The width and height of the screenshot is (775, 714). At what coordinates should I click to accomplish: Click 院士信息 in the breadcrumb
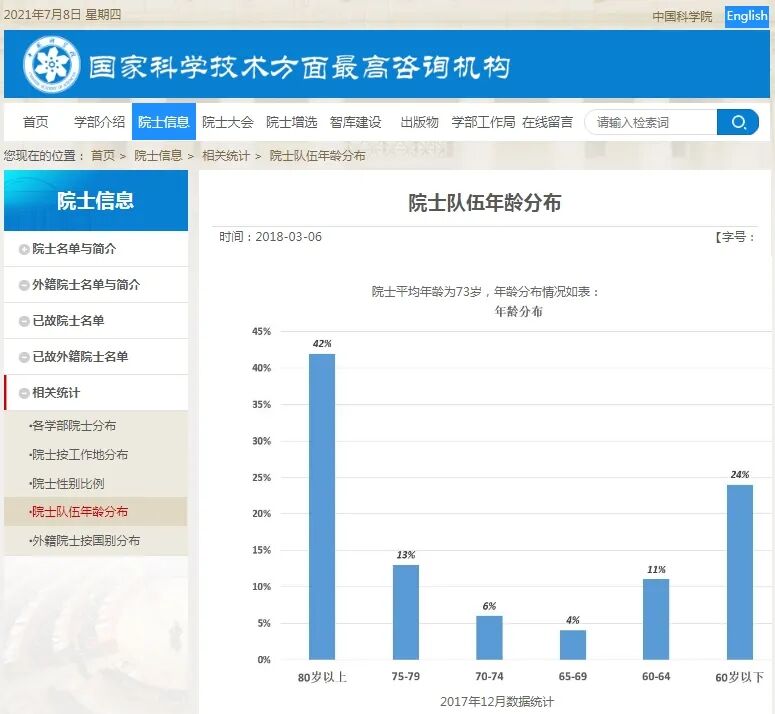pyautogui.click(x=158, y=156)
